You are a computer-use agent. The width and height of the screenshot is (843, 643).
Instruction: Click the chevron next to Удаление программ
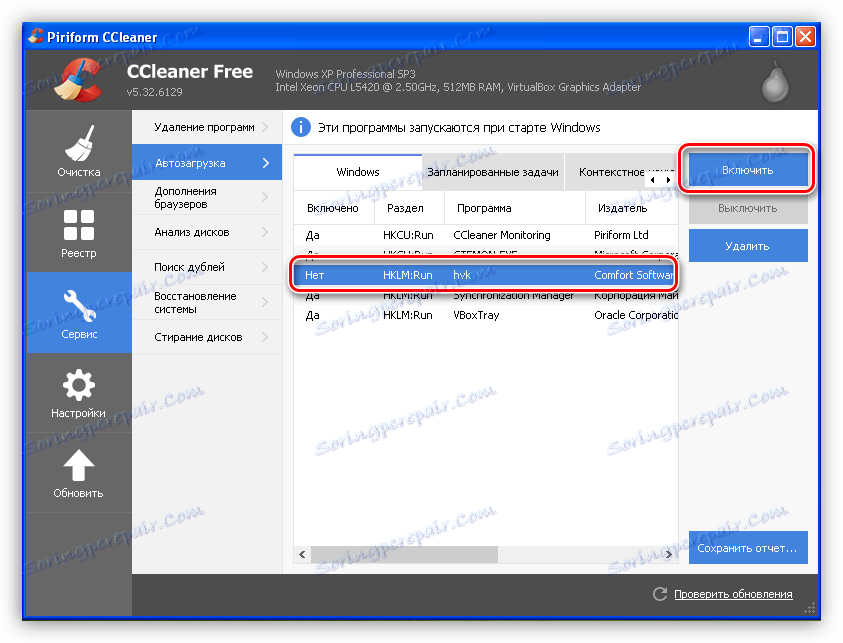coord(265,127)
